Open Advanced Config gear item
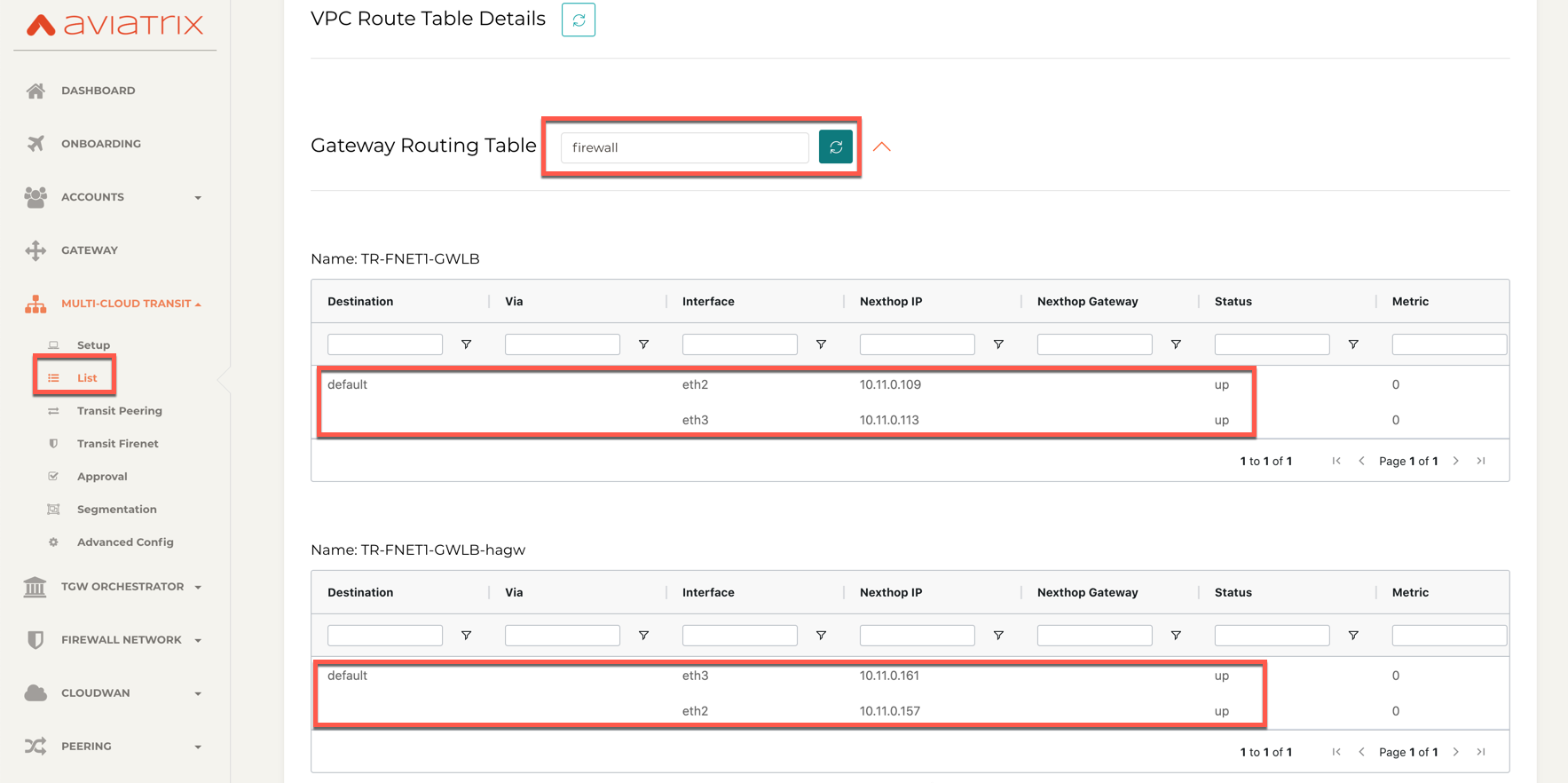 coord(53,542)
